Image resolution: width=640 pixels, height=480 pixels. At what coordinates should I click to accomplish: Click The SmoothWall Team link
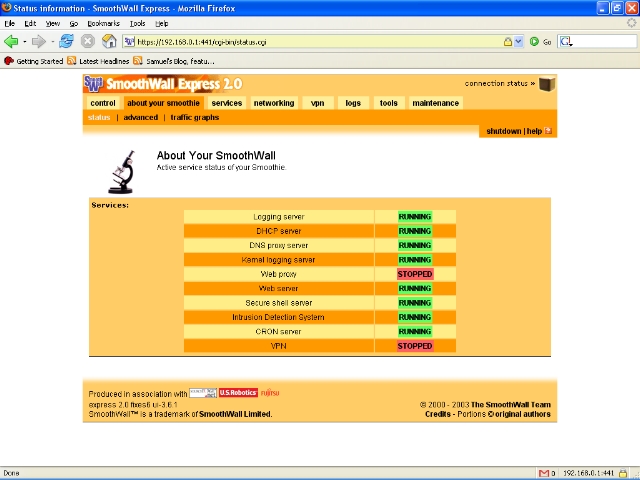(511, 405)
